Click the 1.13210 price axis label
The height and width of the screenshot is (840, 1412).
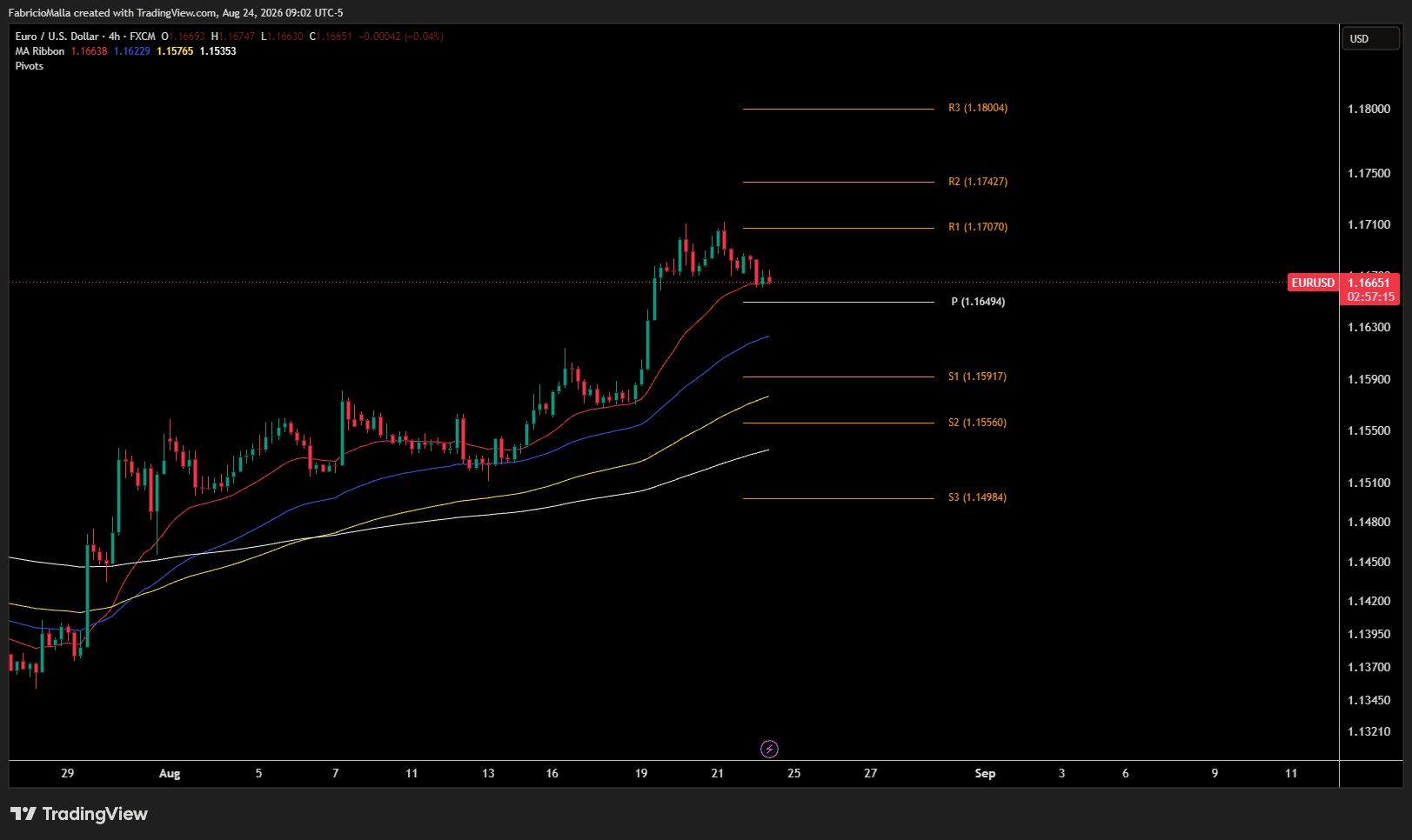click(x=1369, y=731)
